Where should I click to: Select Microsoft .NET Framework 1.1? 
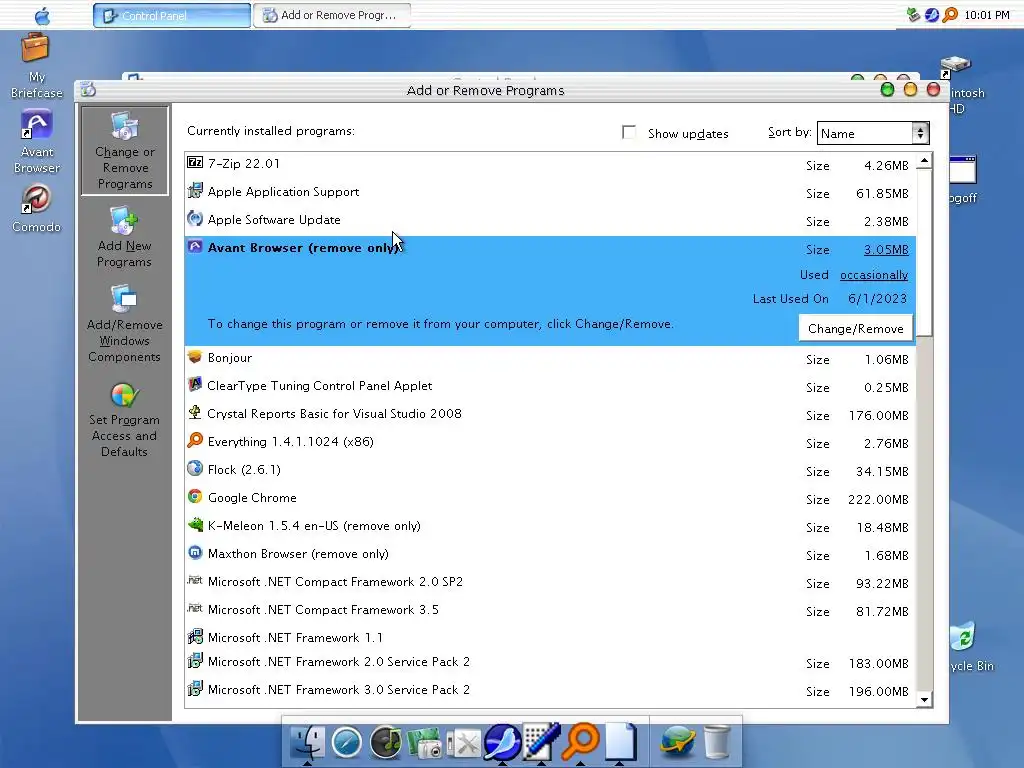(550, 638)
